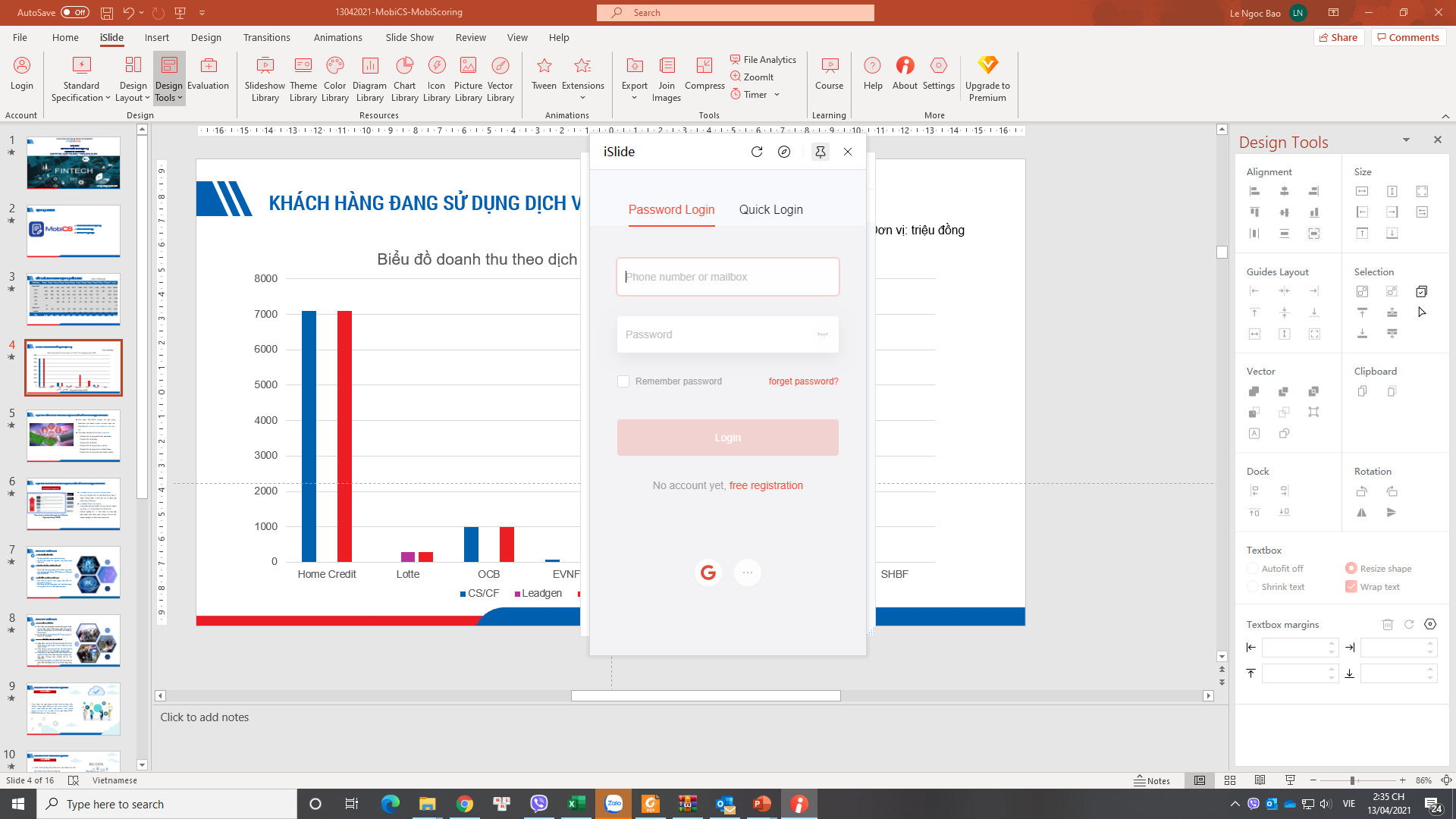The height and width of the screenshot is (819, 1456).
Task: Open ZoomIt tool
Action: pyautogui.click(x=752, y=77)
